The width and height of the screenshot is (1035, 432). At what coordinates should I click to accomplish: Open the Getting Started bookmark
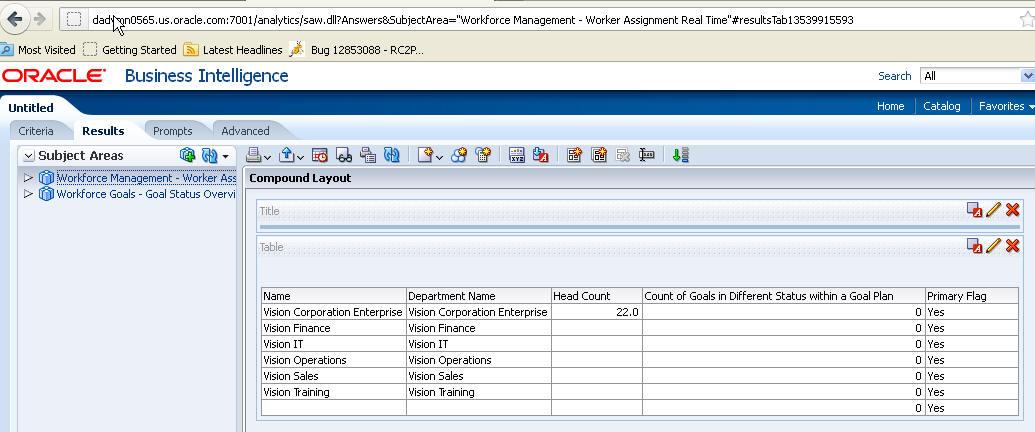click(130, 50)
